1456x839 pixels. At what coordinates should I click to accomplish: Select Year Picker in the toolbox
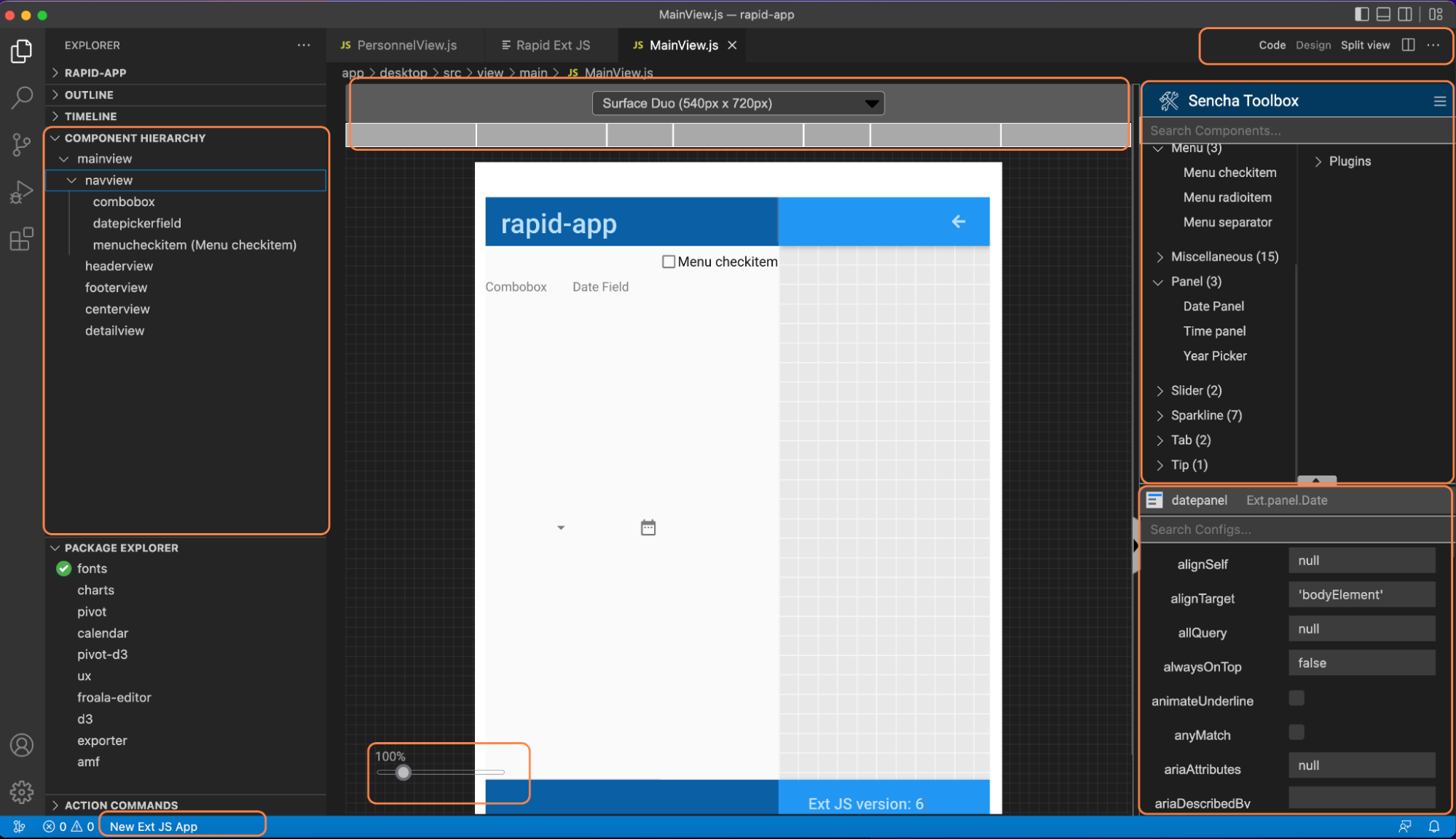(1215, 356)
